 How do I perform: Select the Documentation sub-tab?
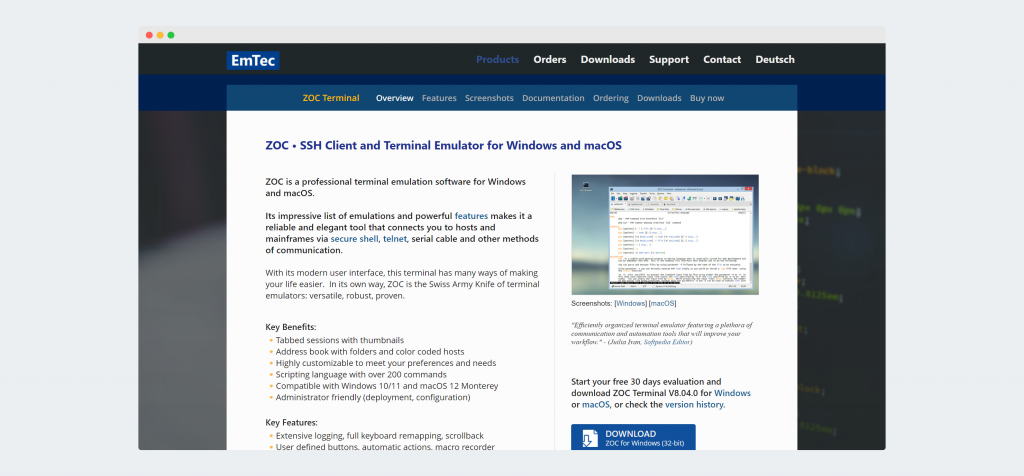[553, 98]
